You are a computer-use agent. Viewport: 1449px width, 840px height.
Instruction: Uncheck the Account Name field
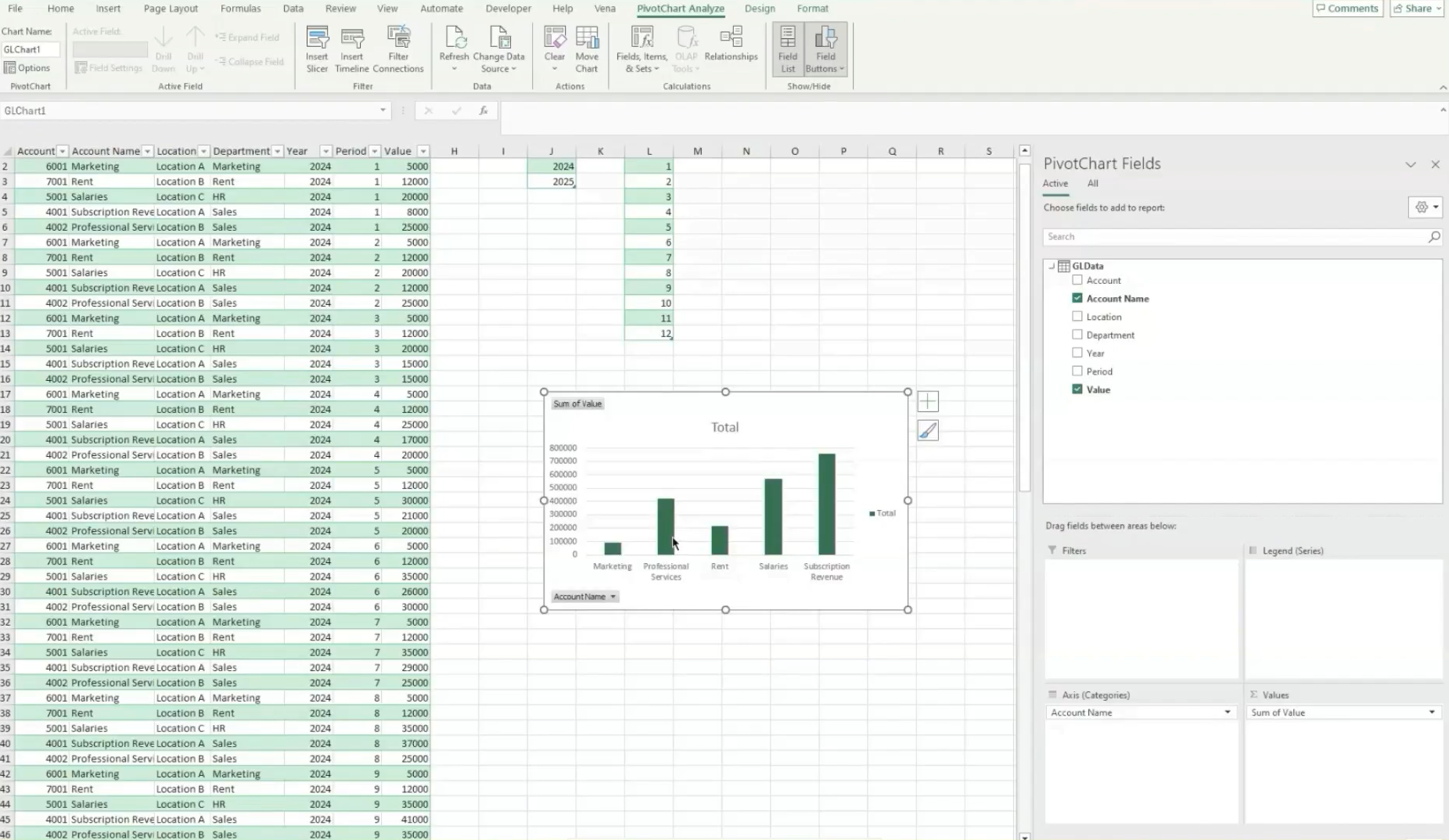pyautogui.click(x=1077, y=298)
